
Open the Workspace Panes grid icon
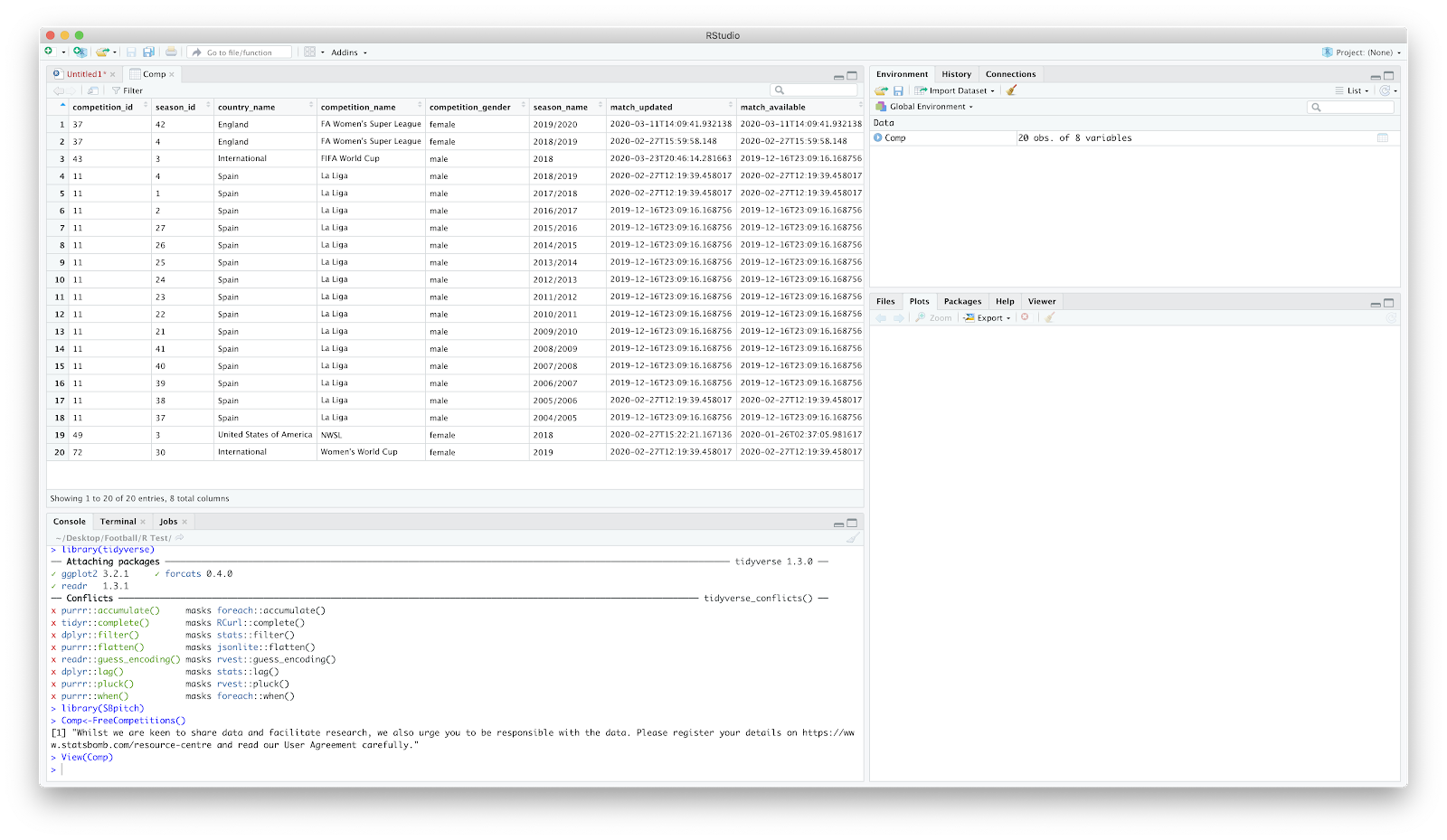pyautogui.click(x=309, y=52)
